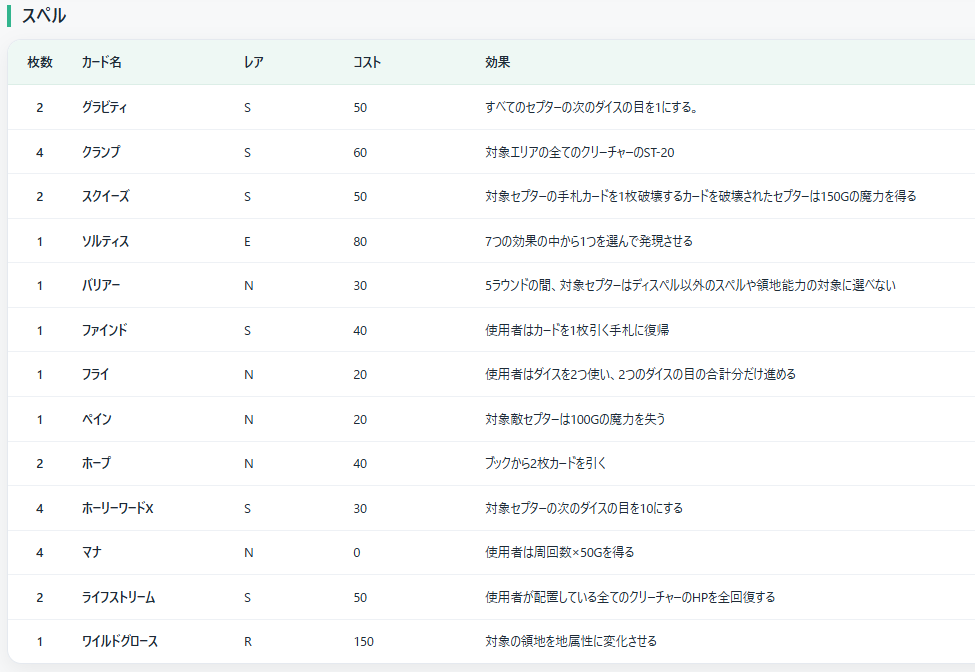Select the クランプ card name
Image resolution: width=975 pixels, height=672 pixels.
click(x=101, y=152)
